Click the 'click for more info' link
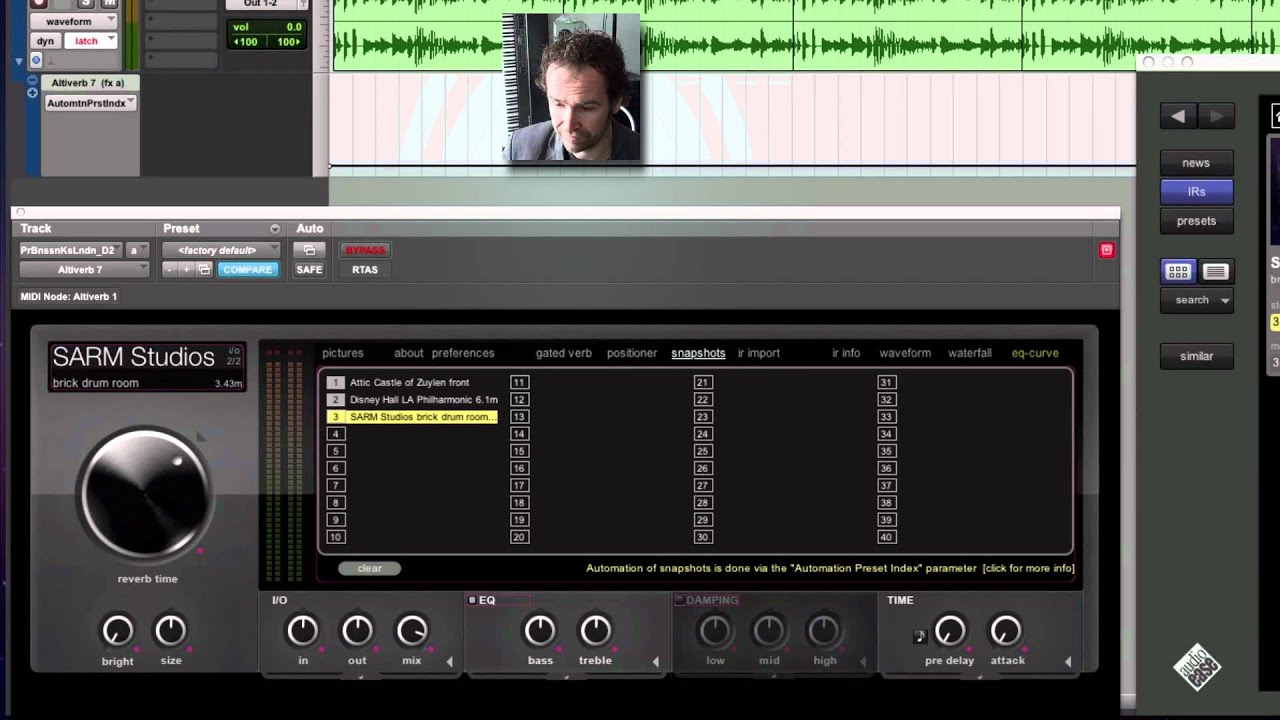Viewport: 1280px width, 720px height. click(1029, 568)
